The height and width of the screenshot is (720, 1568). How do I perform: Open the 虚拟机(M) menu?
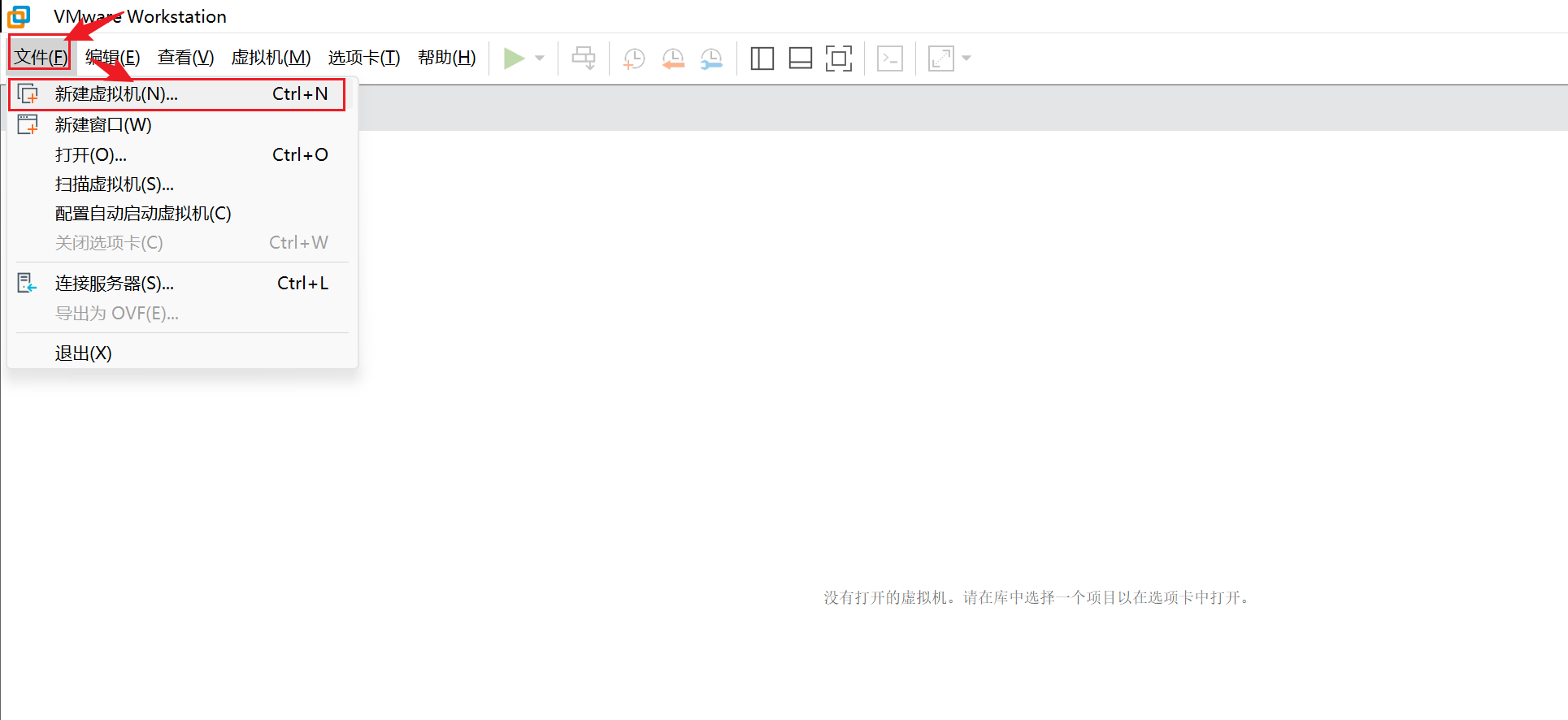[271, 57]
